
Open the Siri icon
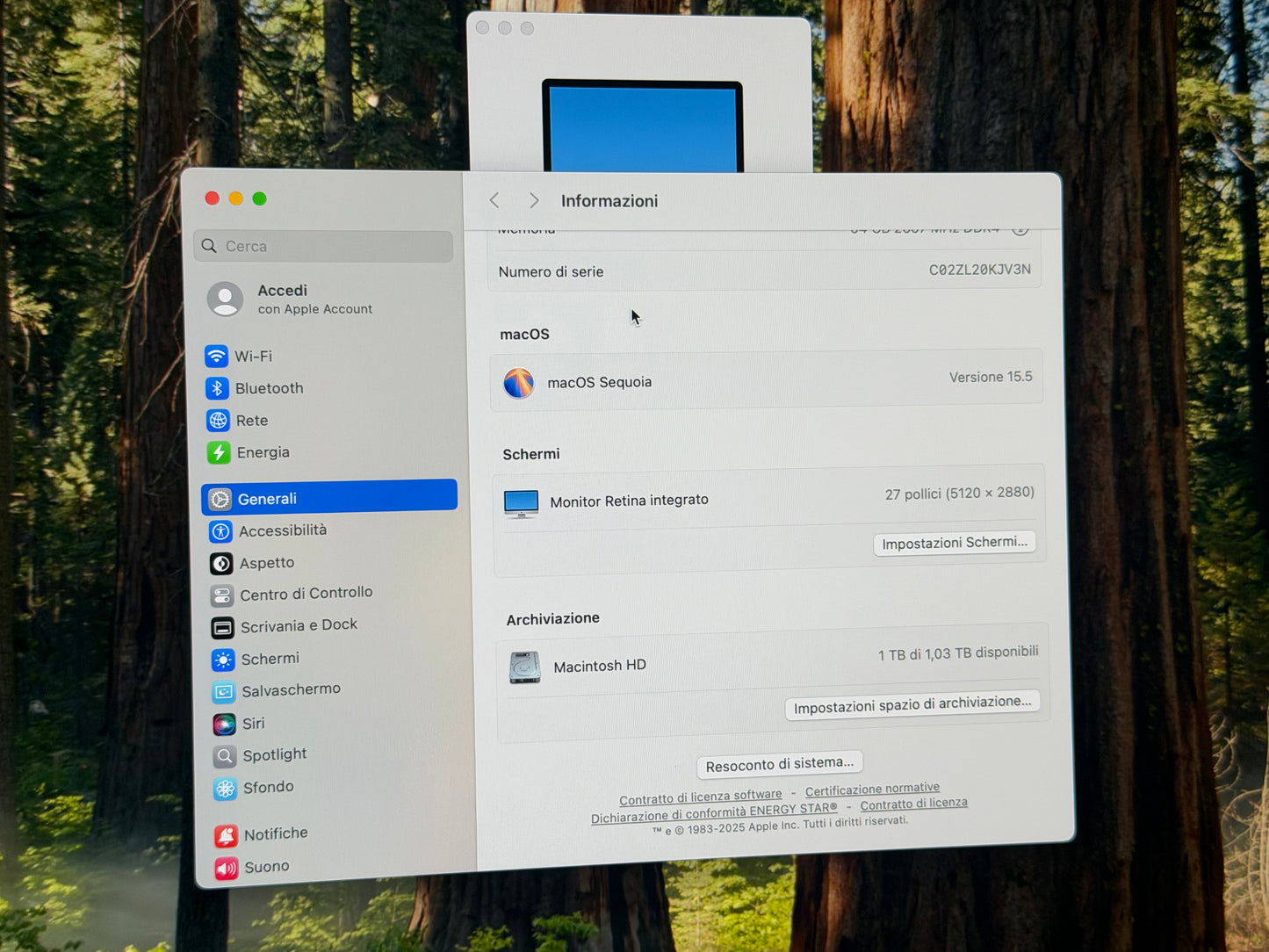[x=224, y=725]
